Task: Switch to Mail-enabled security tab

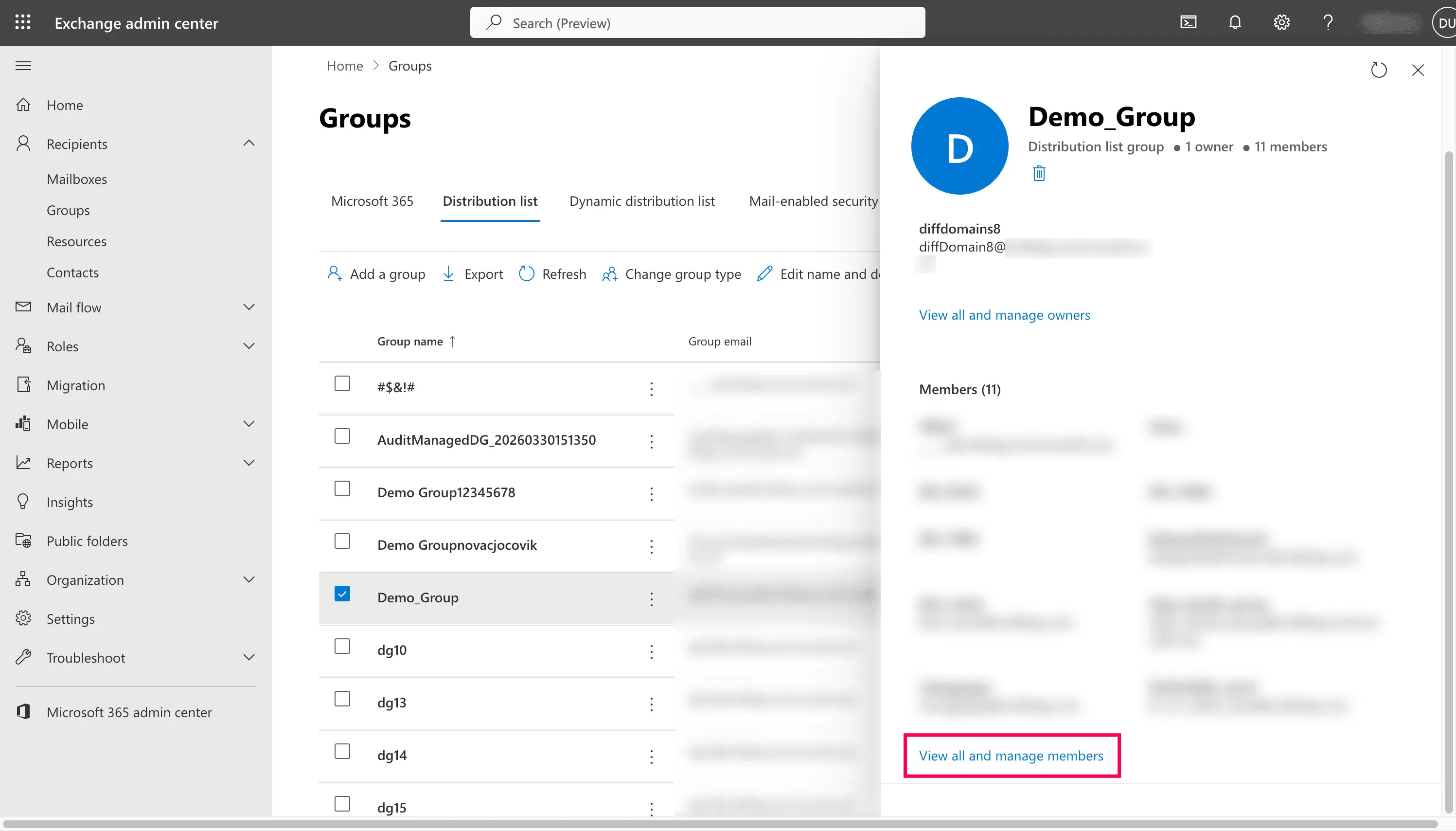Action: [x=813, y=201]
